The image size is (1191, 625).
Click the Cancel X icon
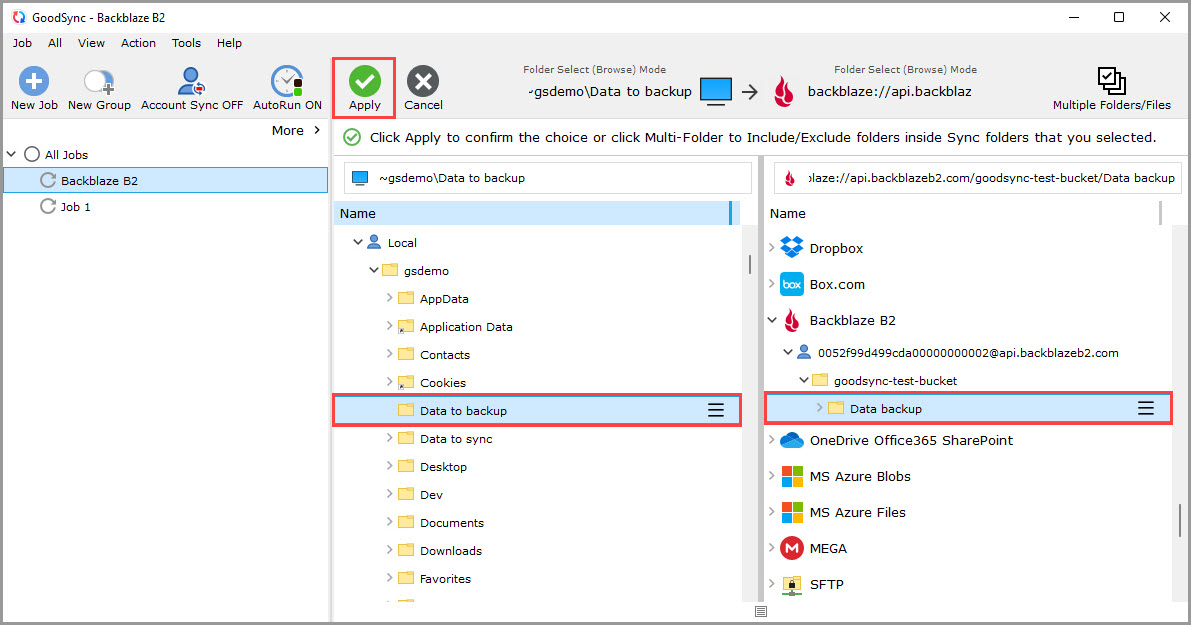[x=423, y=81]
